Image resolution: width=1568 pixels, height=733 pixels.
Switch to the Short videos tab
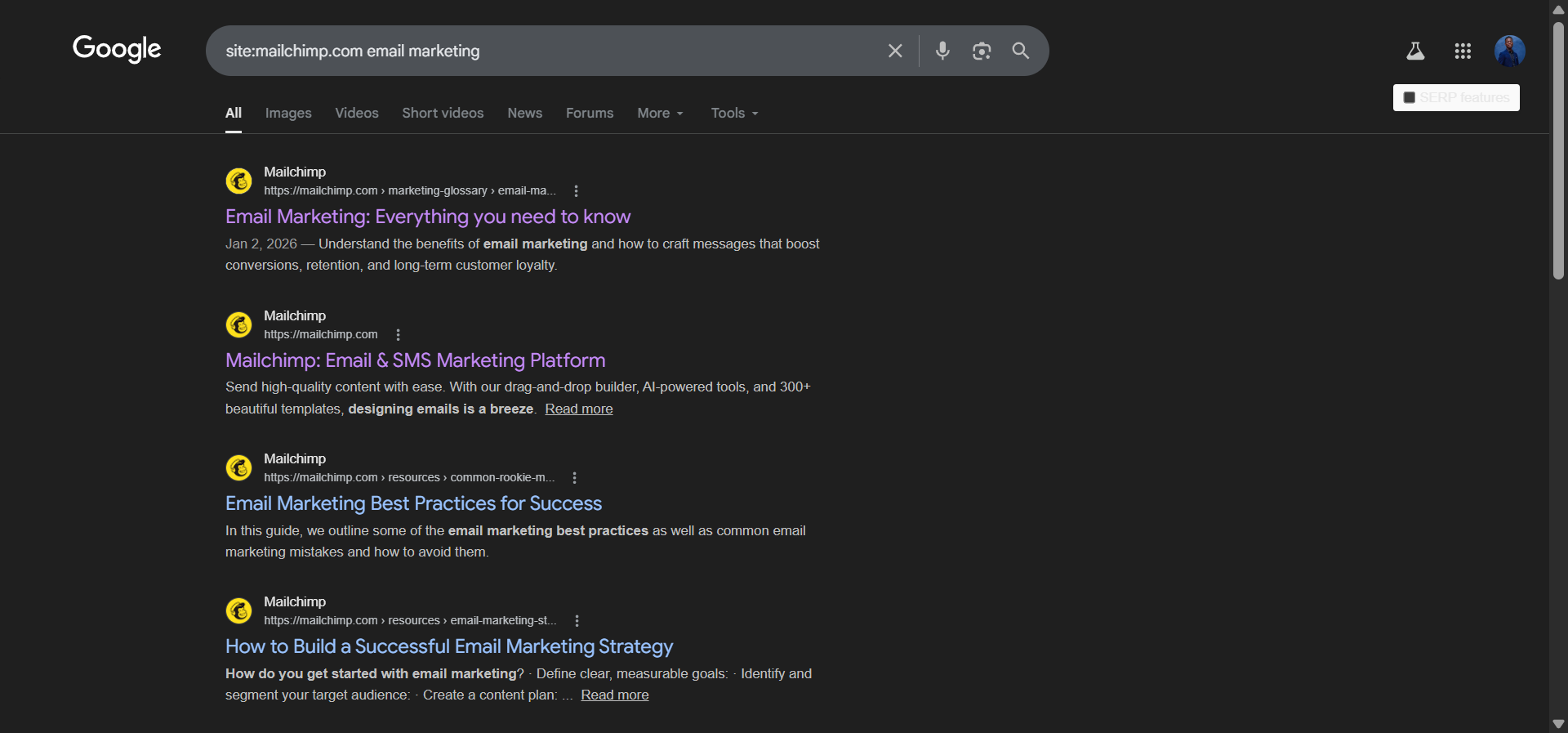tap(443, 113)
